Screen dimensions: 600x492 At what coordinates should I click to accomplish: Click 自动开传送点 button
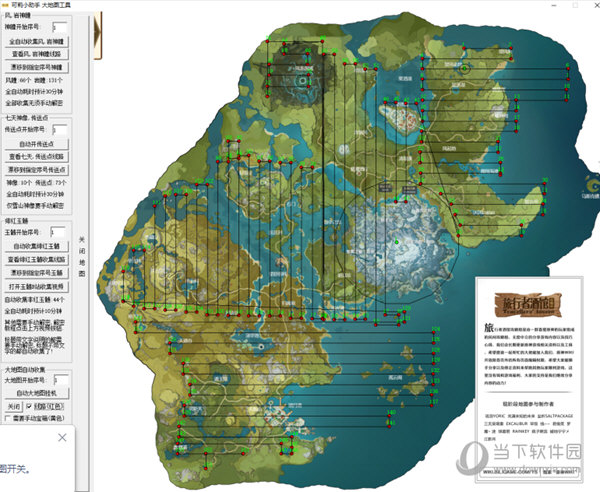click(x=37, y=144)
